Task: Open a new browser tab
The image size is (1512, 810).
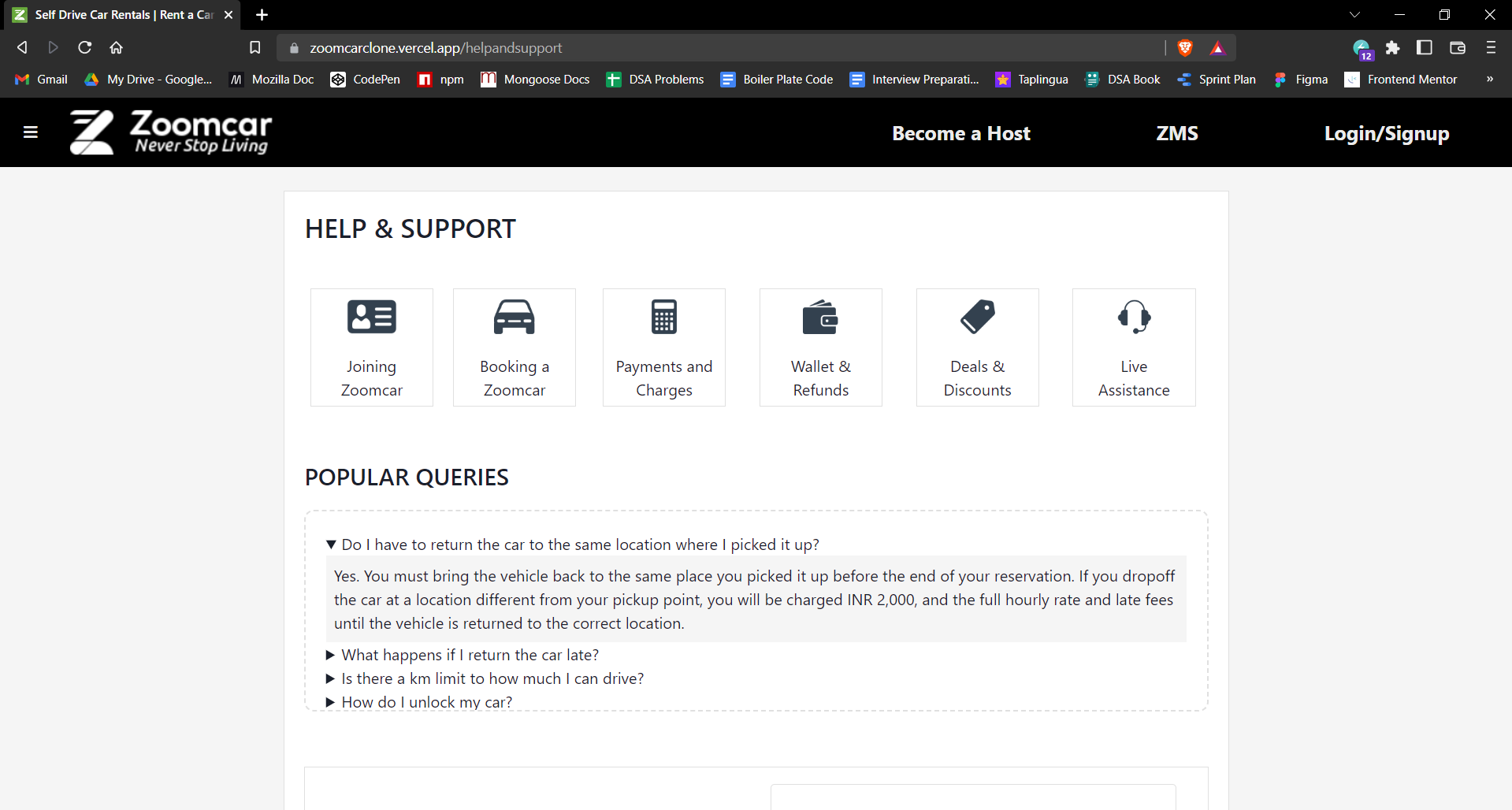Action: (x=262, y=14)
